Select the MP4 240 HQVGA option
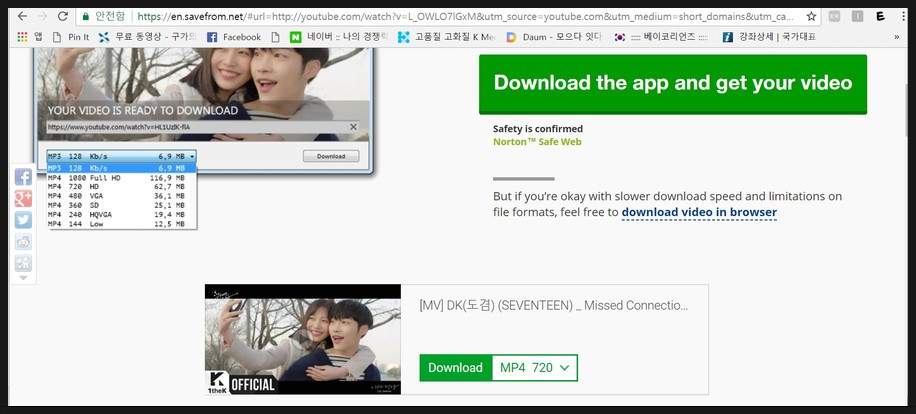Viewport: 916px width, 414px height. pos(122,215)
